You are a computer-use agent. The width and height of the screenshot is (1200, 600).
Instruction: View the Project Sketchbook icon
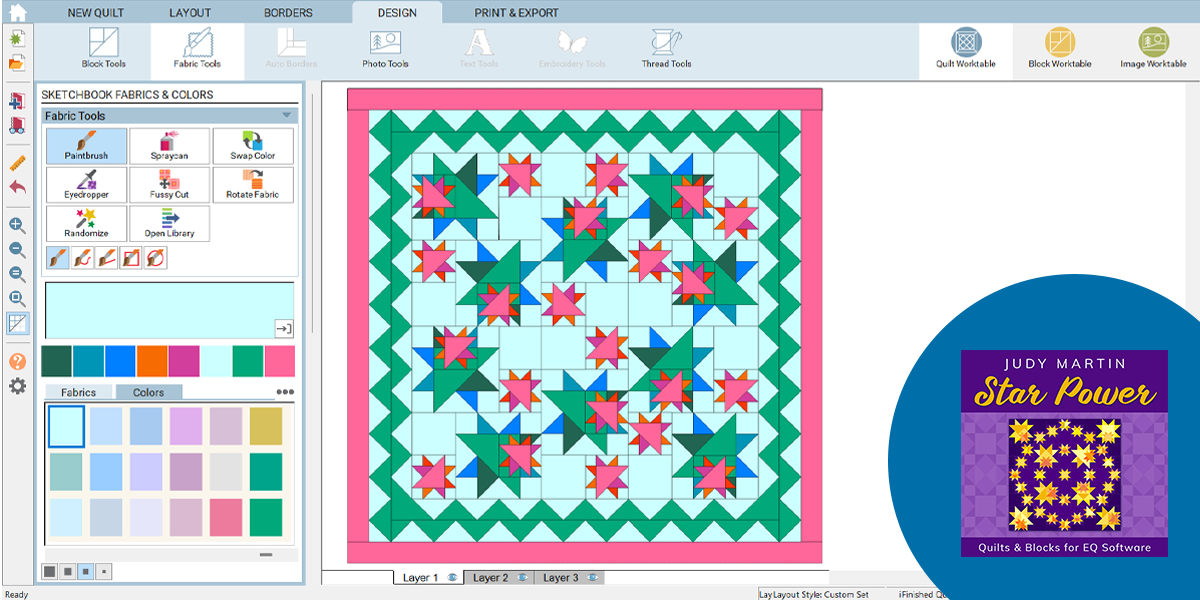[17, 126]
